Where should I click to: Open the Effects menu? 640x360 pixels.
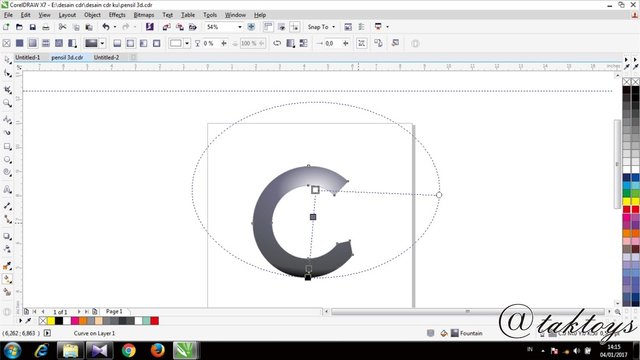pyautogui.click(x=117, y=15)
